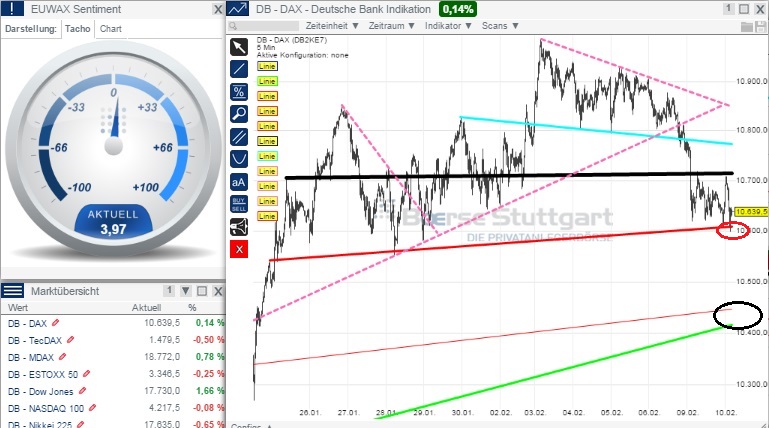769x428 pixels.
Task: Close the Marktübersicht panel
Action: (218, 291)
